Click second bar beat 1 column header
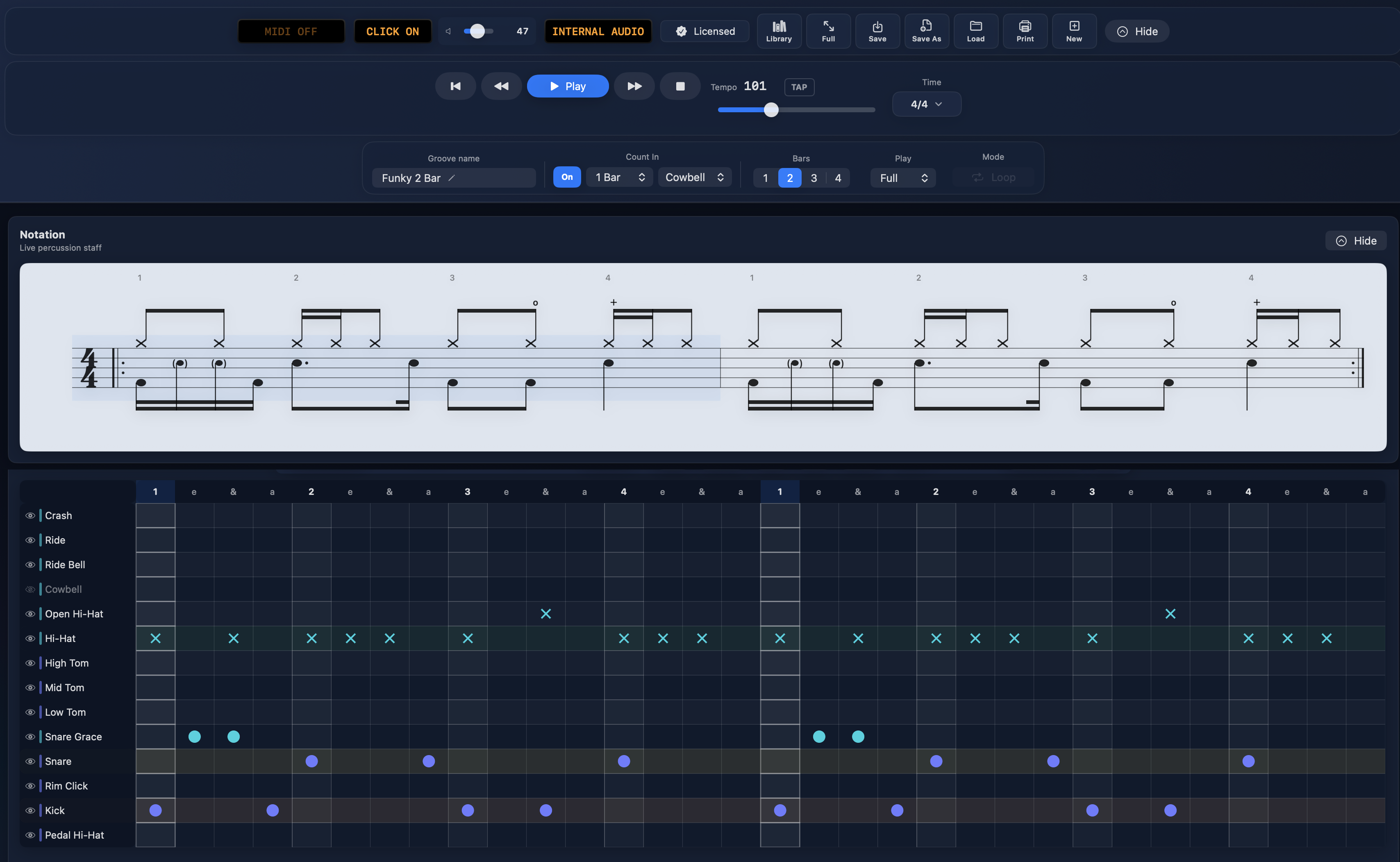Viewport: 1400px width, 862px height. (780, 492)
